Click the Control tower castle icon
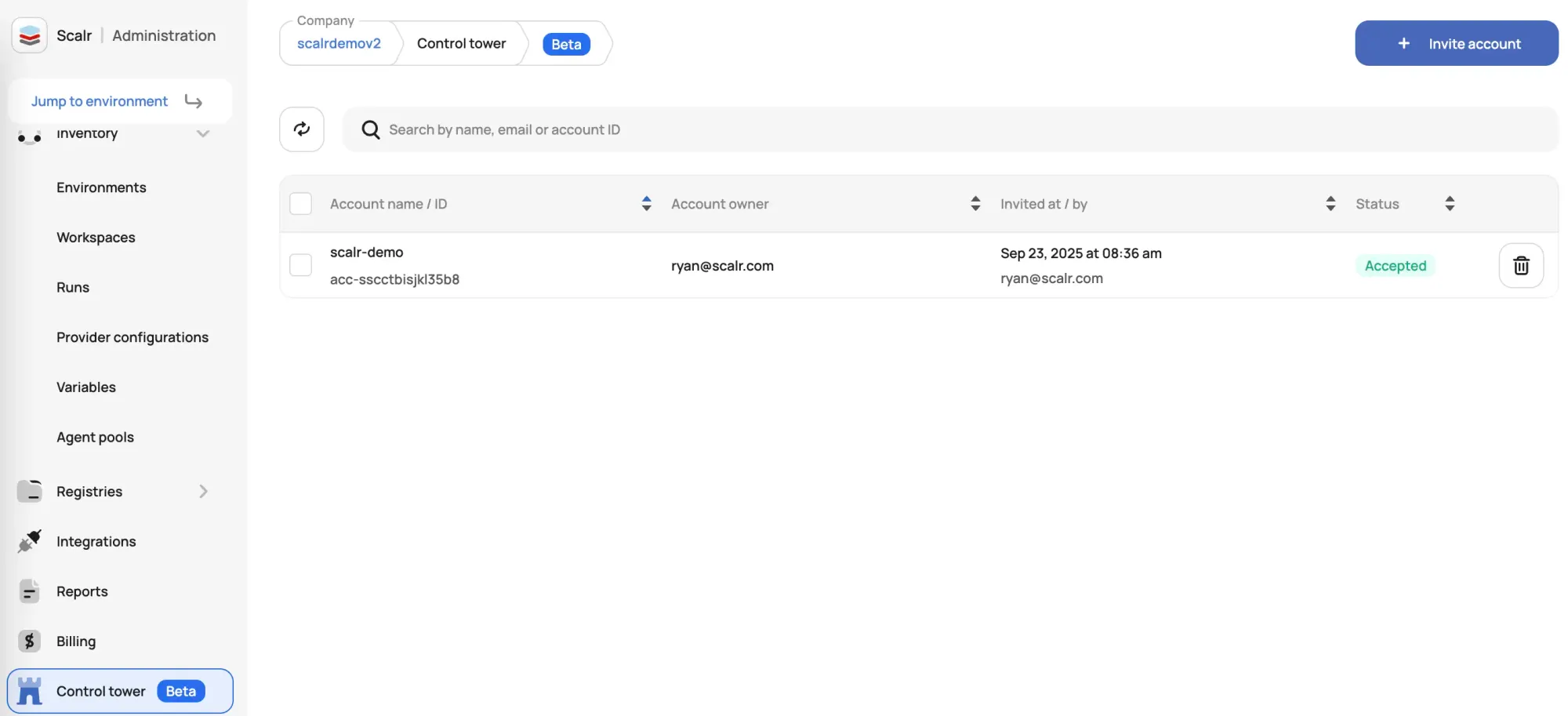The width and height of the screenshot is (1568, 716). [x=30, y=691]
